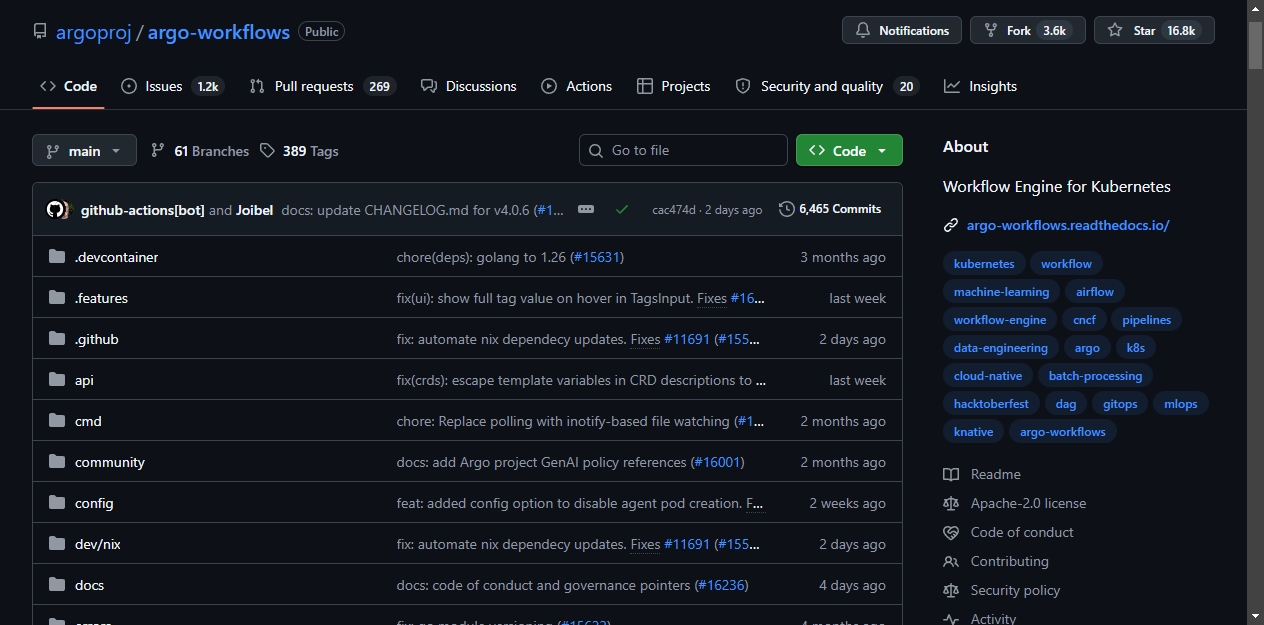Image resolution: width=1264 pixels, height=625 pixels.
Task: Open argo-workflows.readthedocs.io link
Action: click(x=1068, y=225)
